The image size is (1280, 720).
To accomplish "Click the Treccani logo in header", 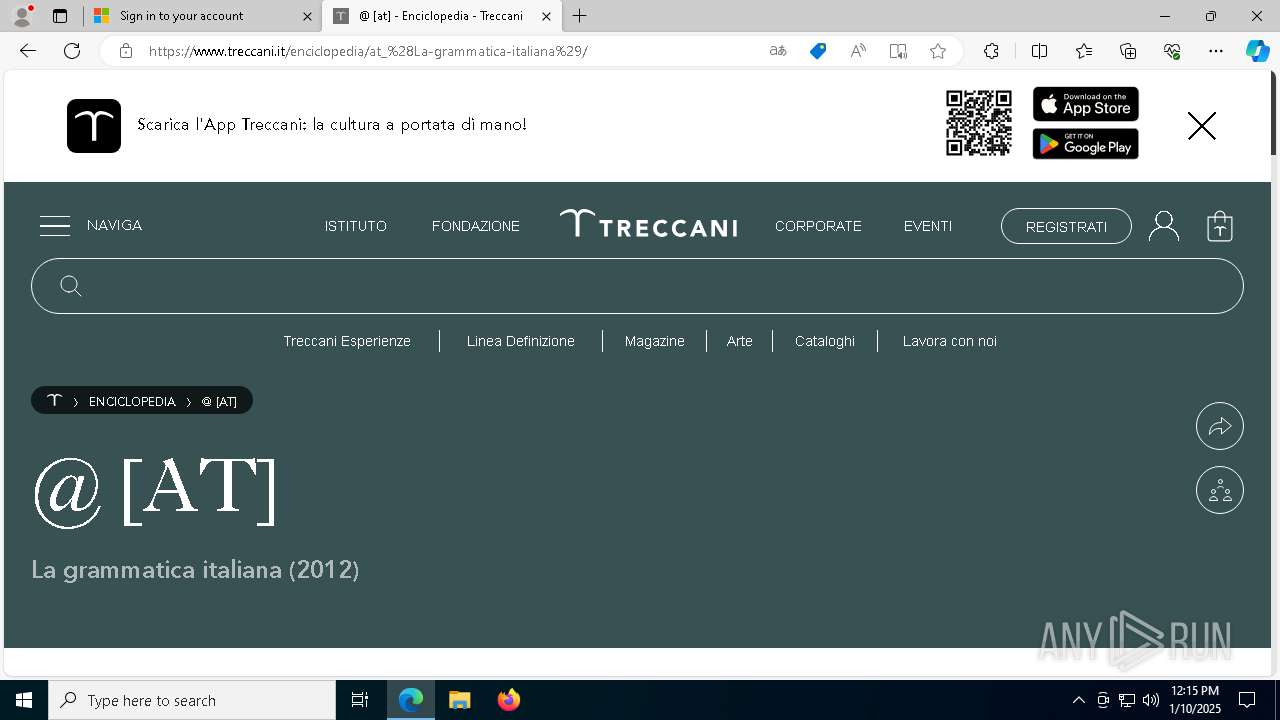I will coord(648,224).
